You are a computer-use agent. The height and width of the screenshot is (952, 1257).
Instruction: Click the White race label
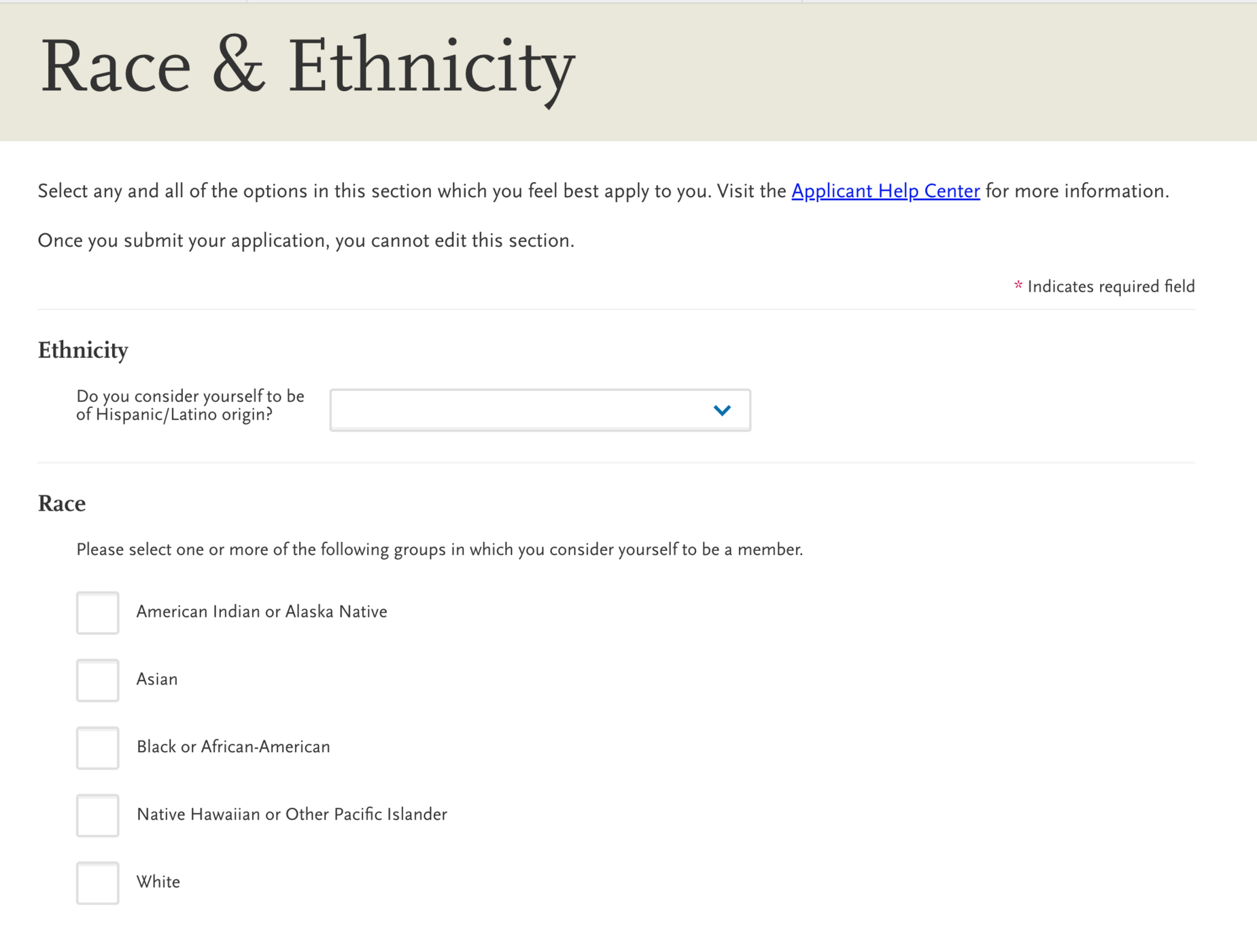[x=158, y=882]
